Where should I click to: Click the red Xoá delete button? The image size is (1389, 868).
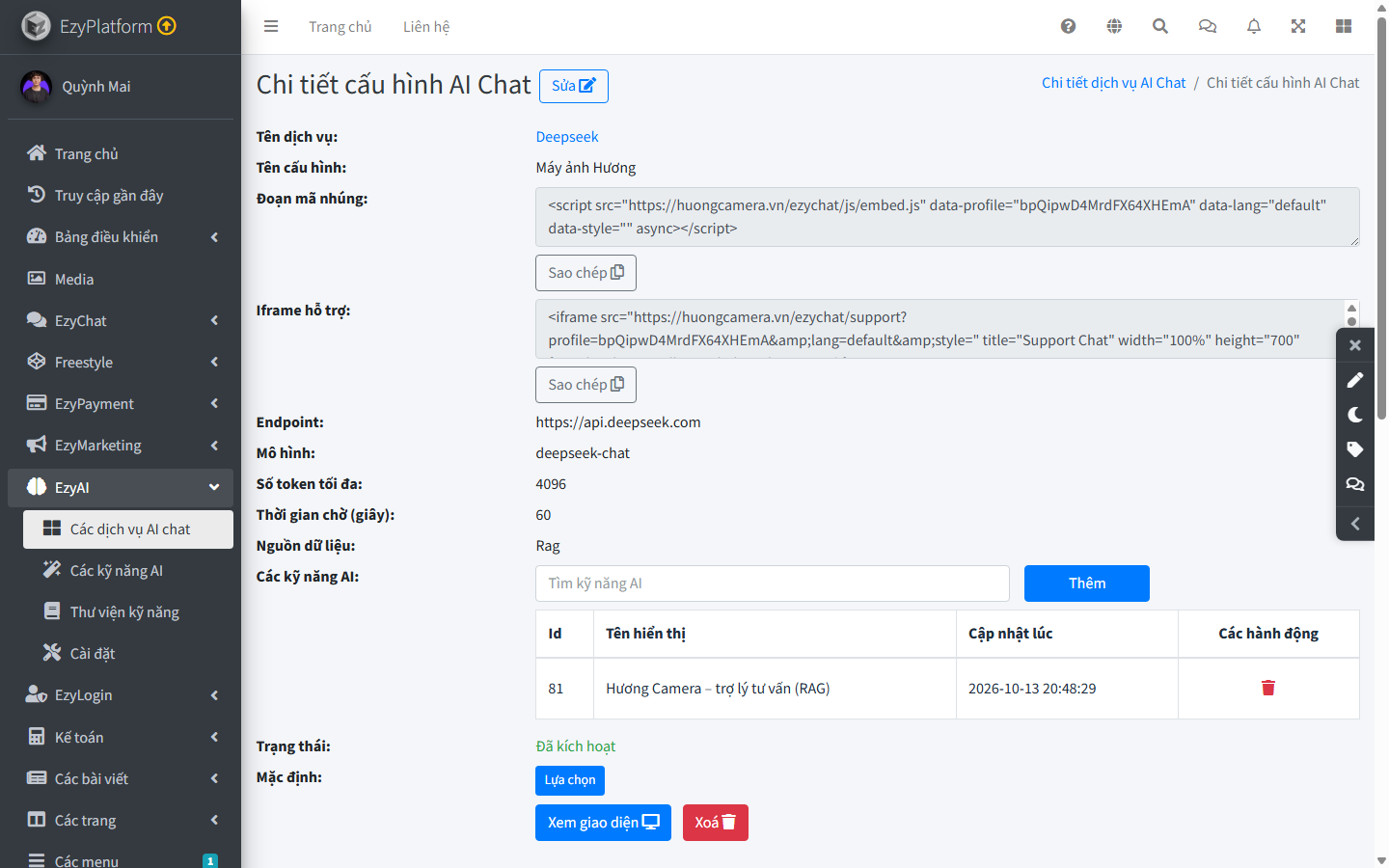(716, 823)
